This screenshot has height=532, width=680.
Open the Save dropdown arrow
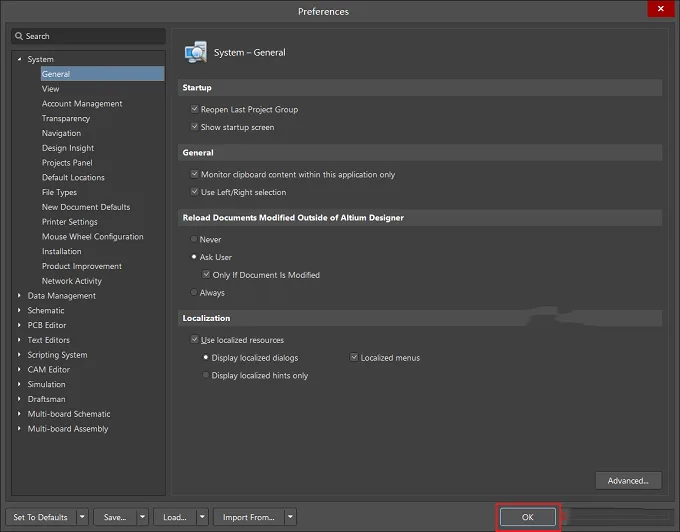(142, 517)
